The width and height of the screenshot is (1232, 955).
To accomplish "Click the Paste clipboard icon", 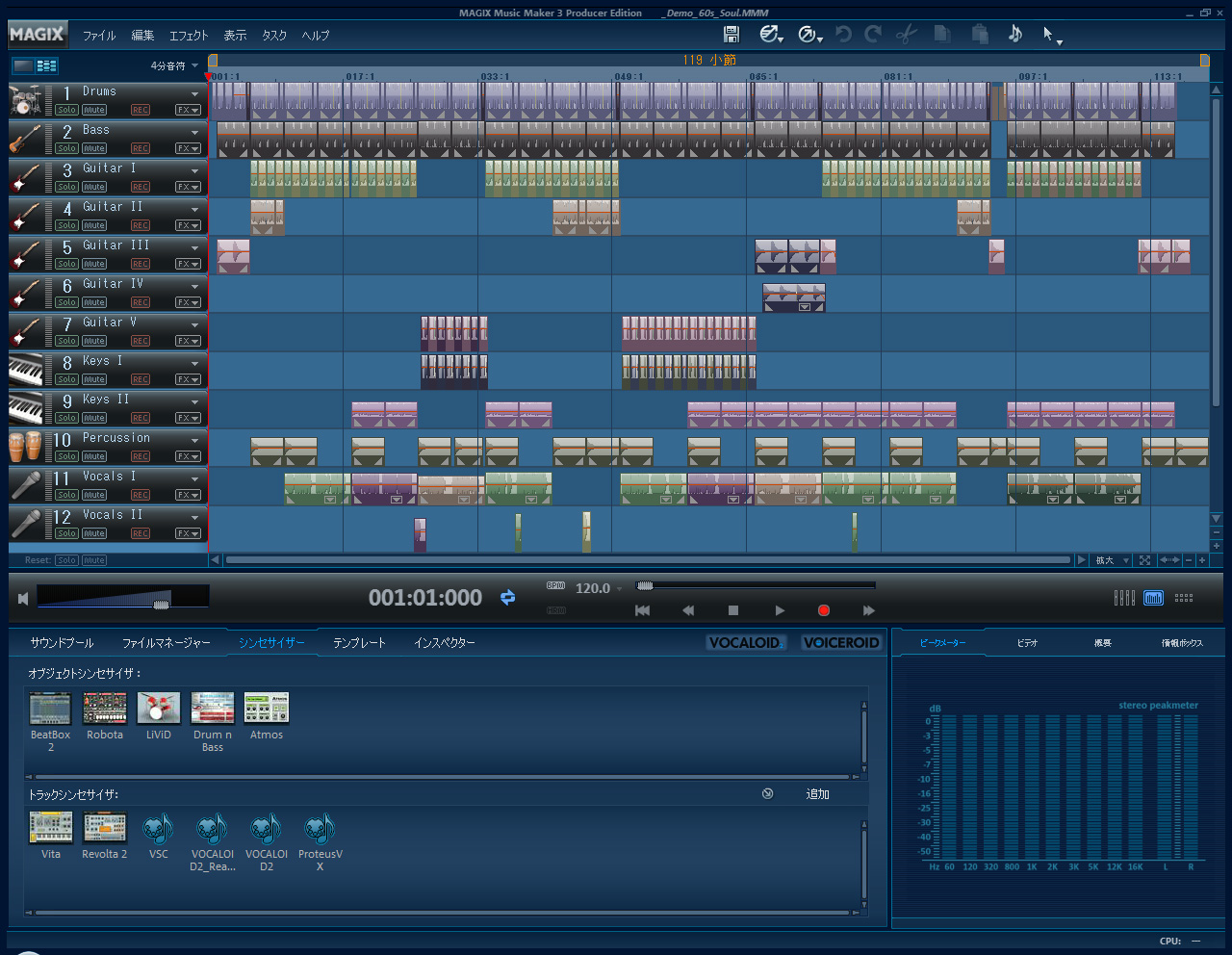I will pyautogui.click(x=980, y=35).
